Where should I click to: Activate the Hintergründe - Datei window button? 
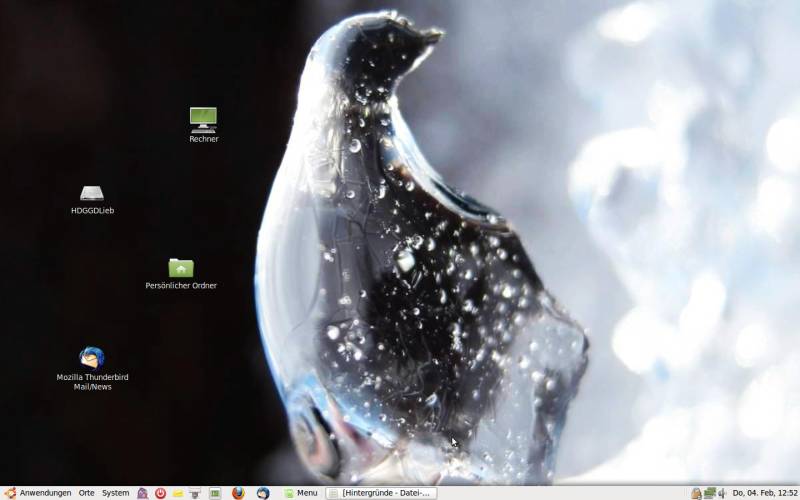click(381, 493)
